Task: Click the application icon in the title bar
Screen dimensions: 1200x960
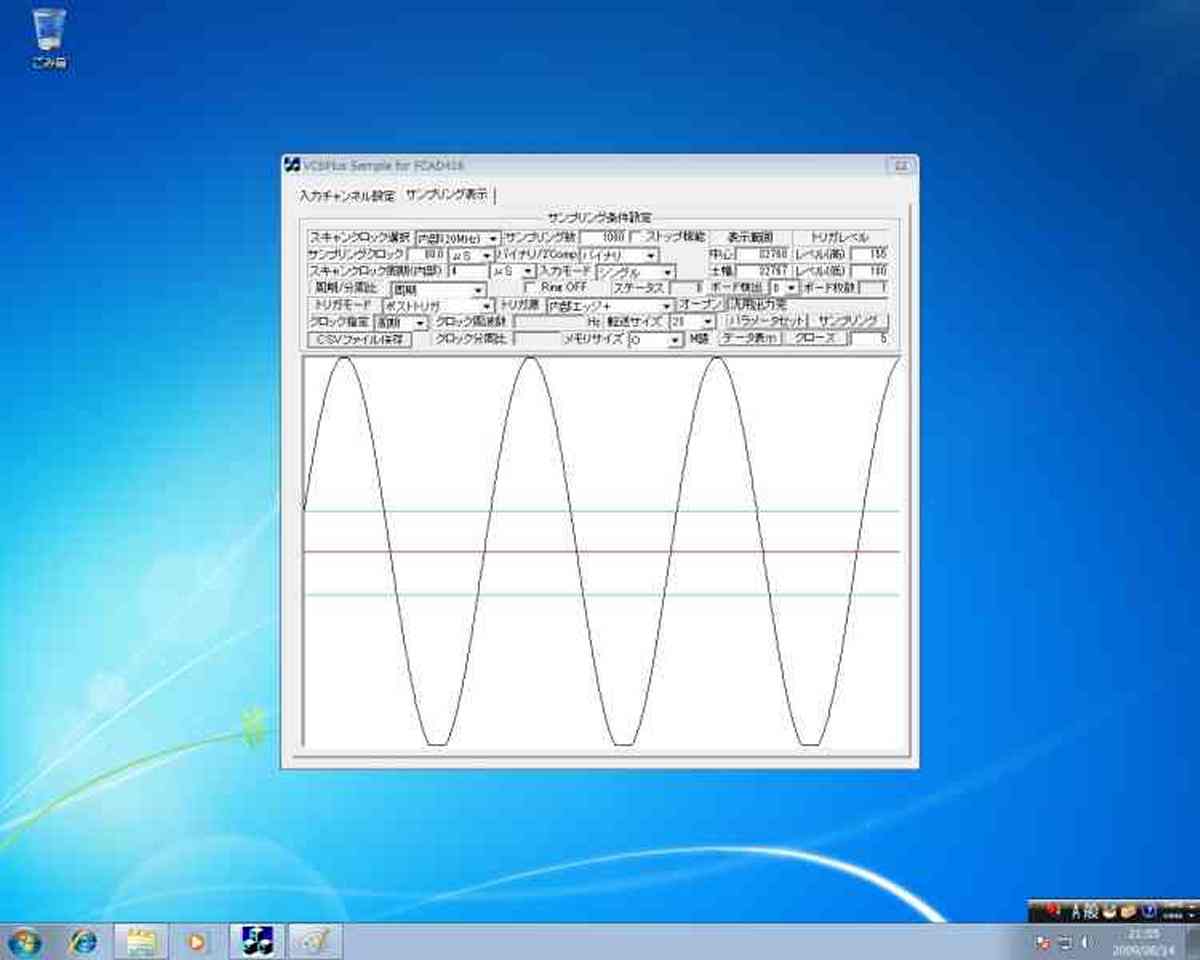Action: click(292, 165)
